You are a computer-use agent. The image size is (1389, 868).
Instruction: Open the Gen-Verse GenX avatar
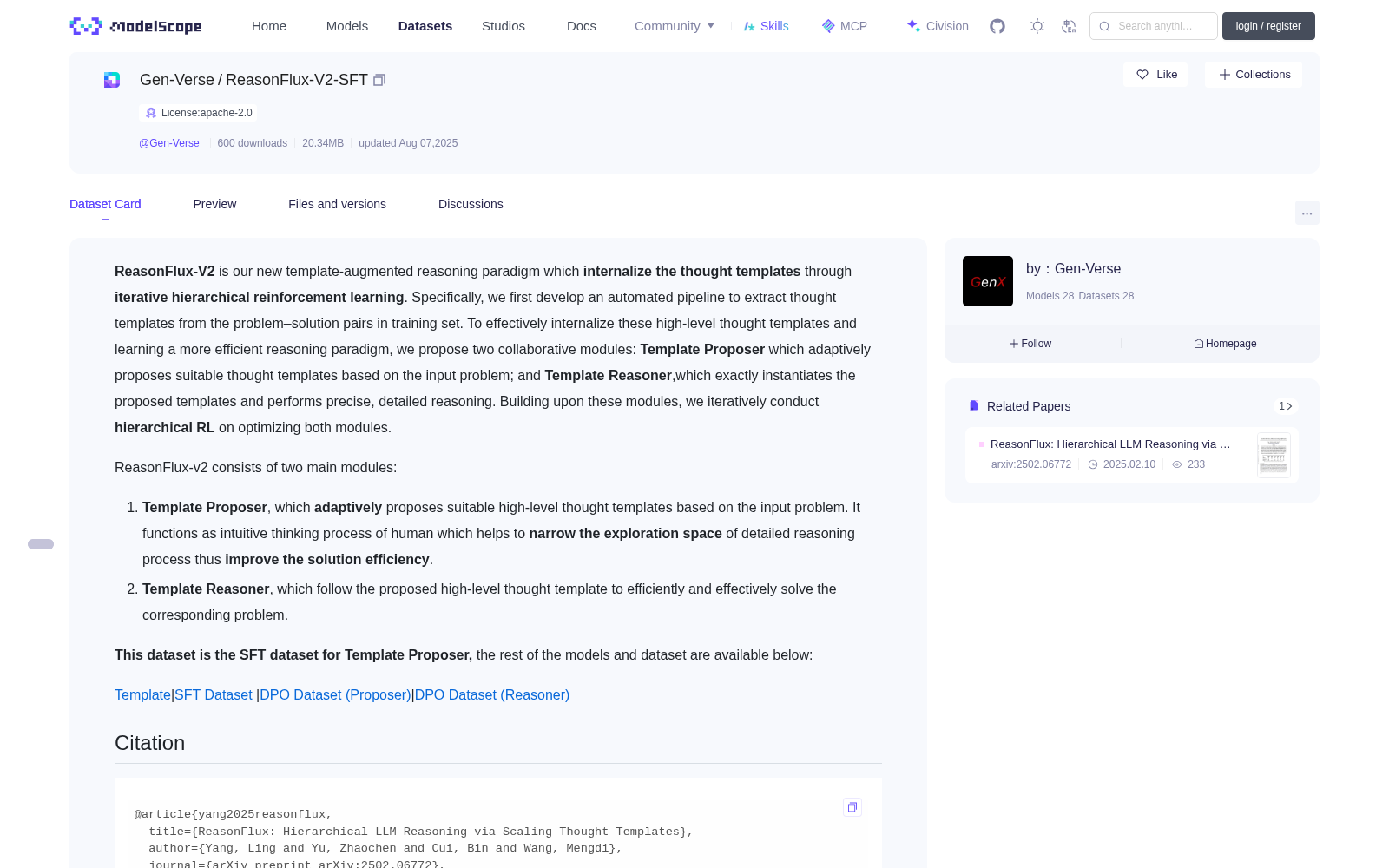(988, 281)
